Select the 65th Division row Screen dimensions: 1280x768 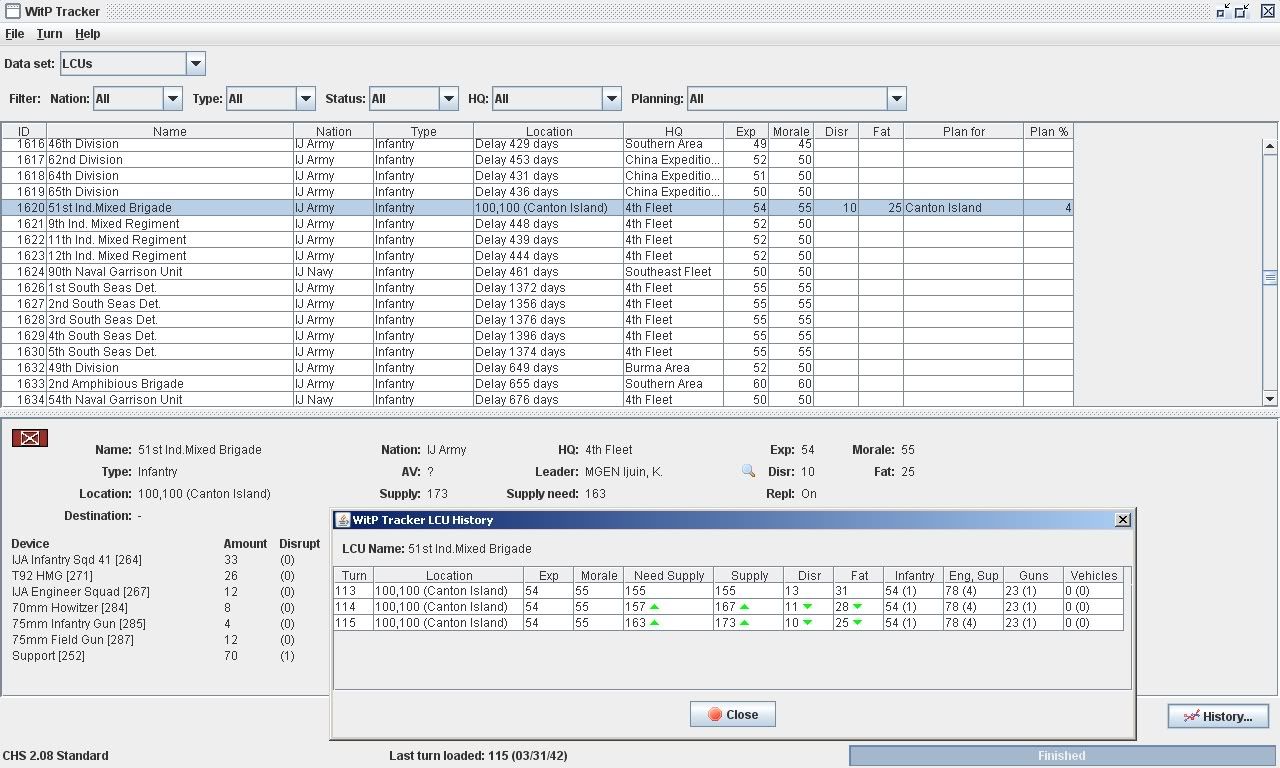[x=537, y=192]
